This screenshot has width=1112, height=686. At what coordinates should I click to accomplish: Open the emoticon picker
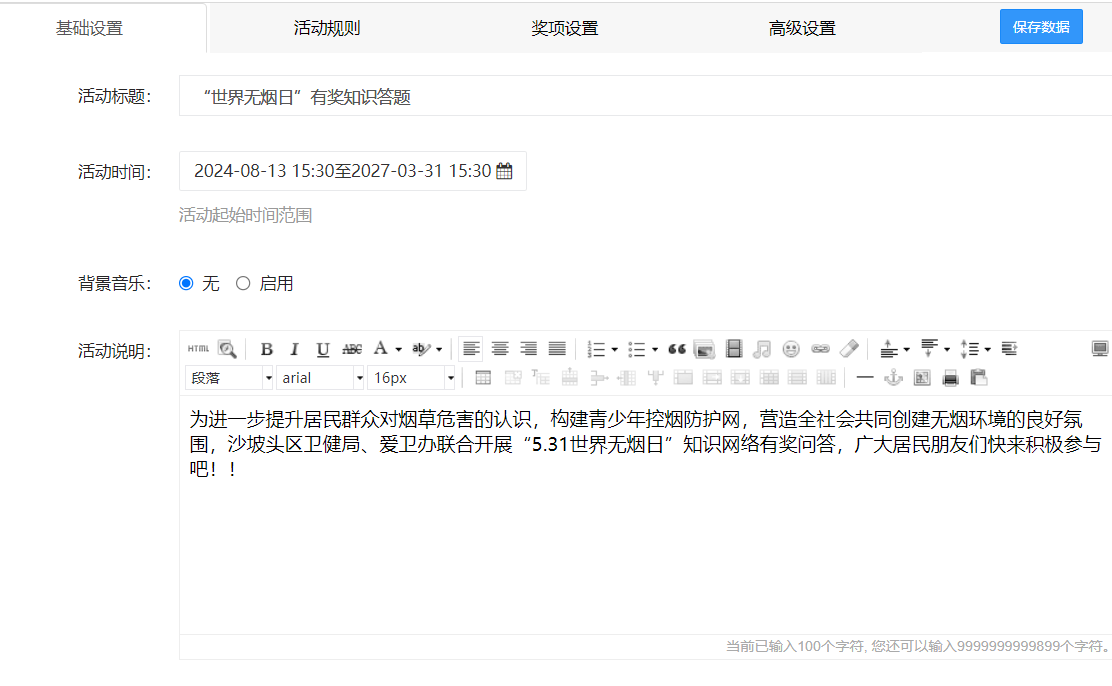790,349
